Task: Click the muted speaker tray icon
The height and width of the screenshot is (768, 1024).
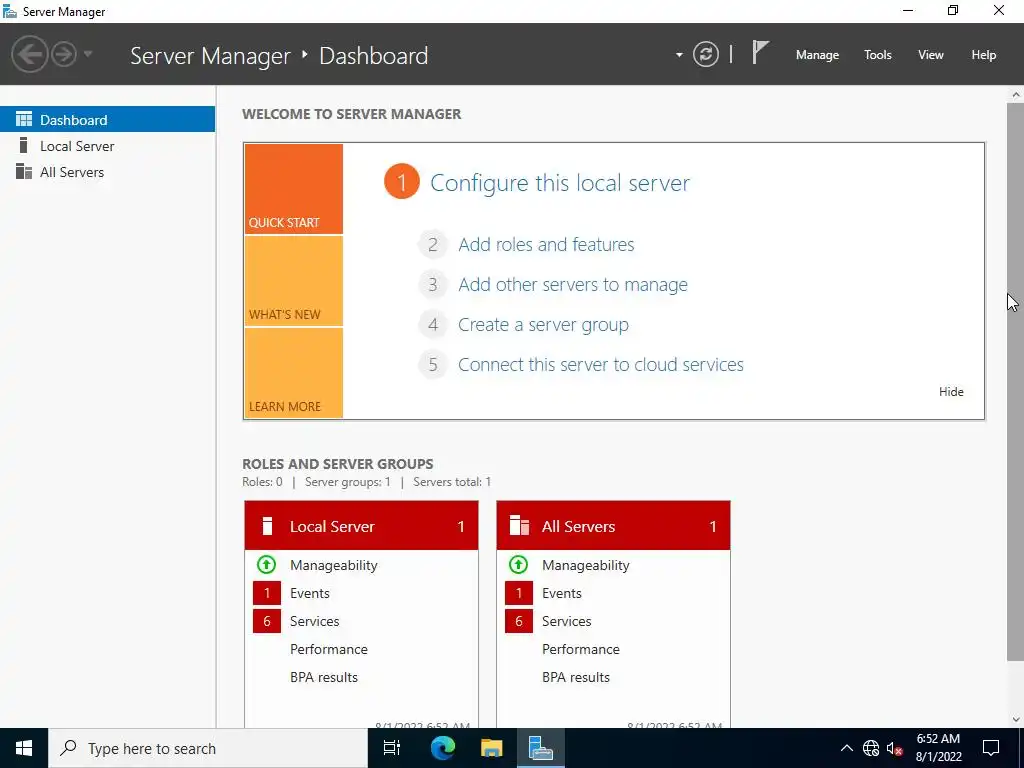Action: click(x=894, y=748)
